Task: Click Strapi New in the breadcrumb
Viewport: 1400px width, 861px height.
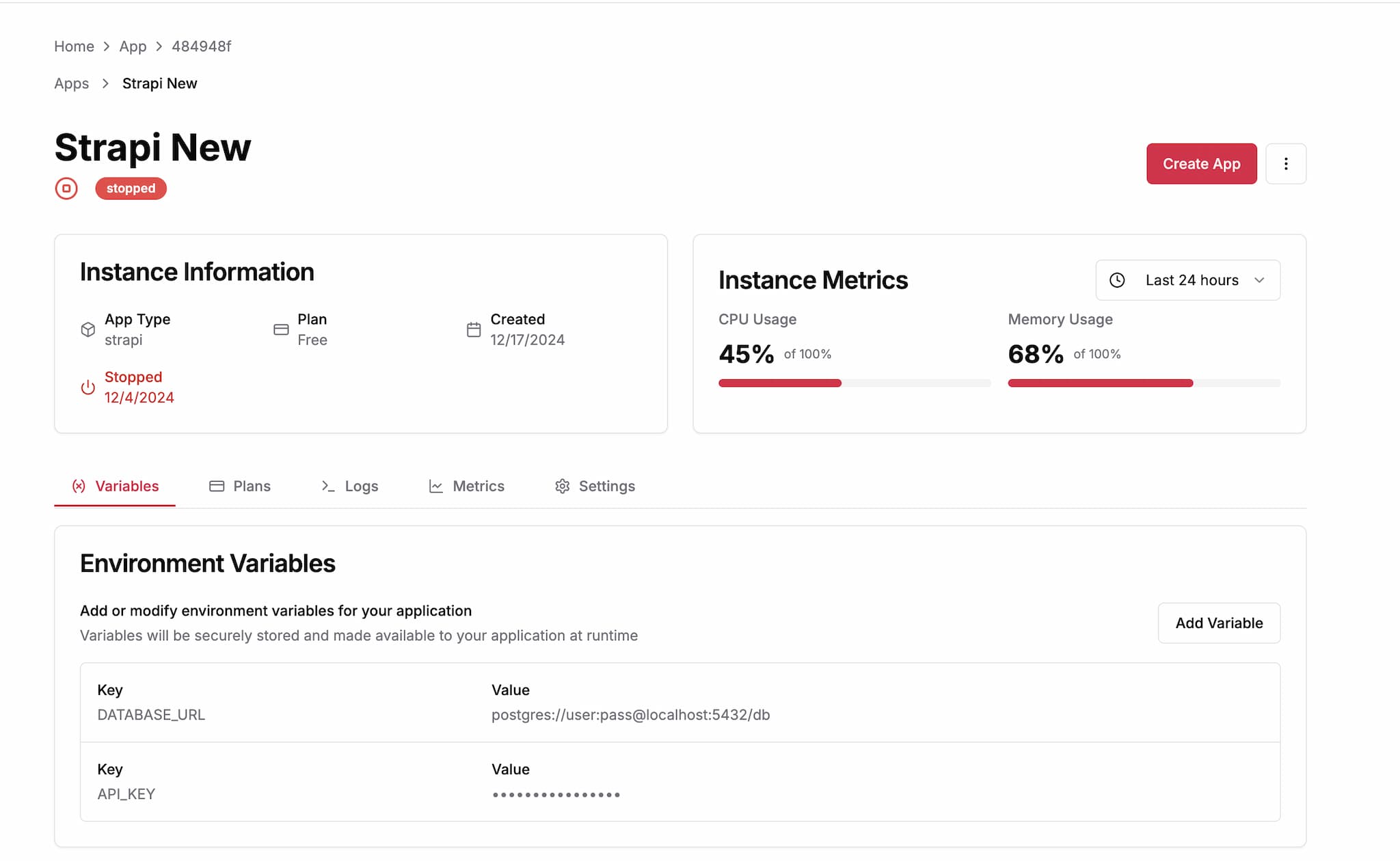Action: [x=160, y=83]
